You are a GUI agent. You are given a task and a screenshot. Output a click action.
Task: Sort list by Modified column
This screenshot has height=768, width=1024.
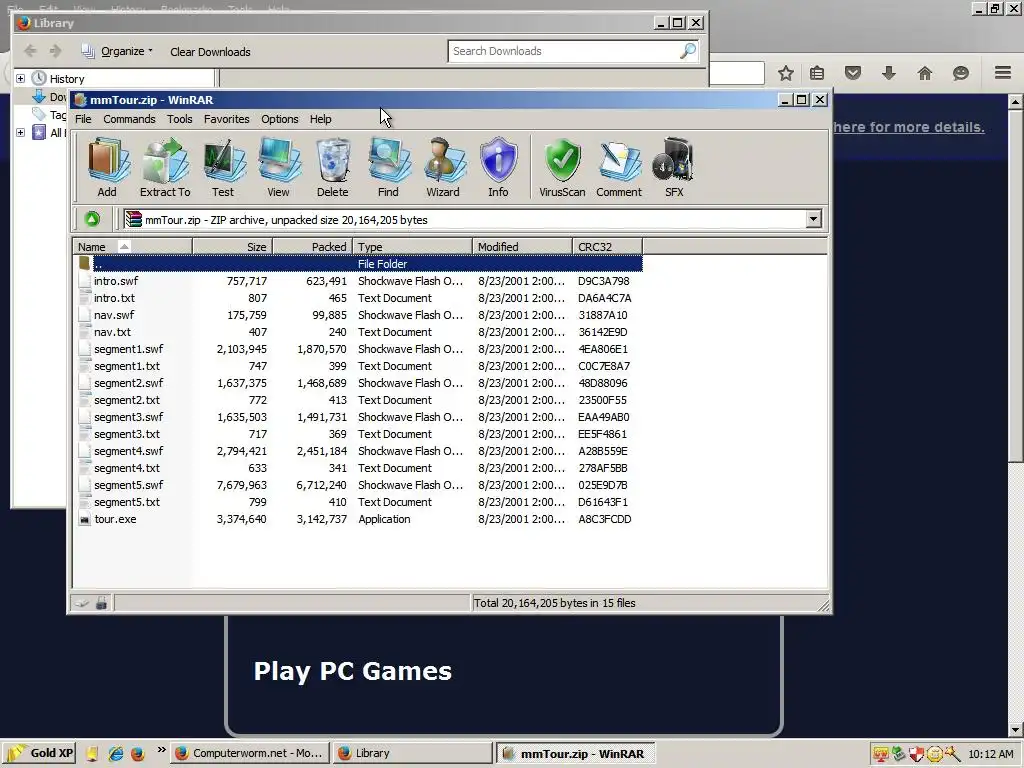522,246
